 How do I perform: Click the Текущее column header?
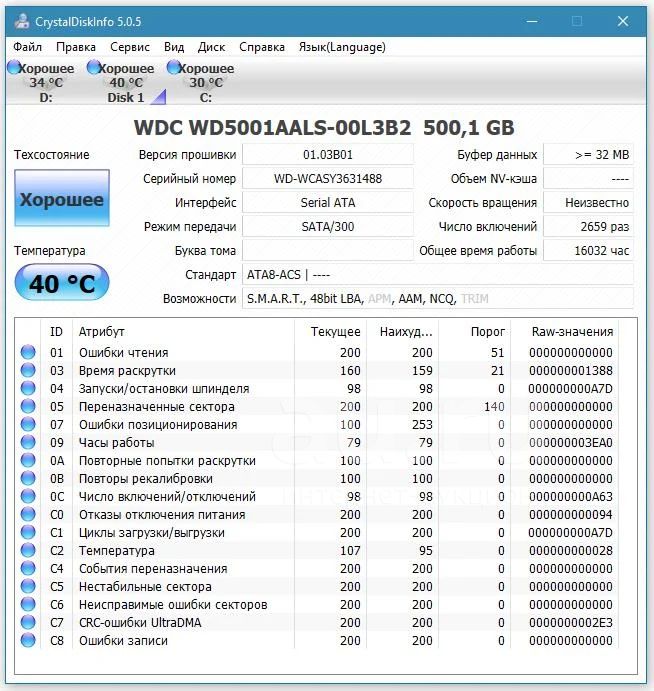click(x=331, y=331)
